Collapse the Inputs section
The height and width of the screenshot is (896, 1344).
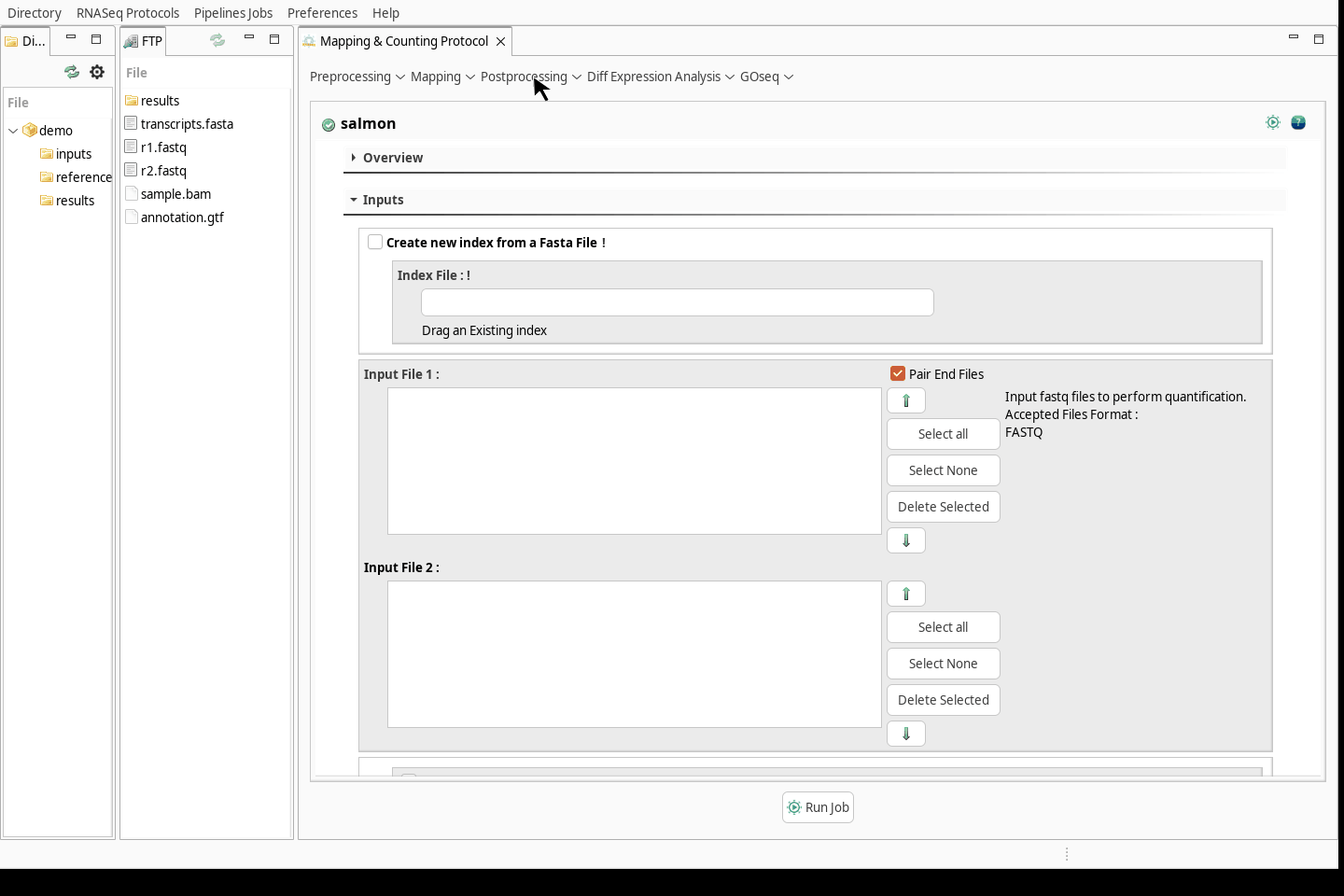point(354,200)
